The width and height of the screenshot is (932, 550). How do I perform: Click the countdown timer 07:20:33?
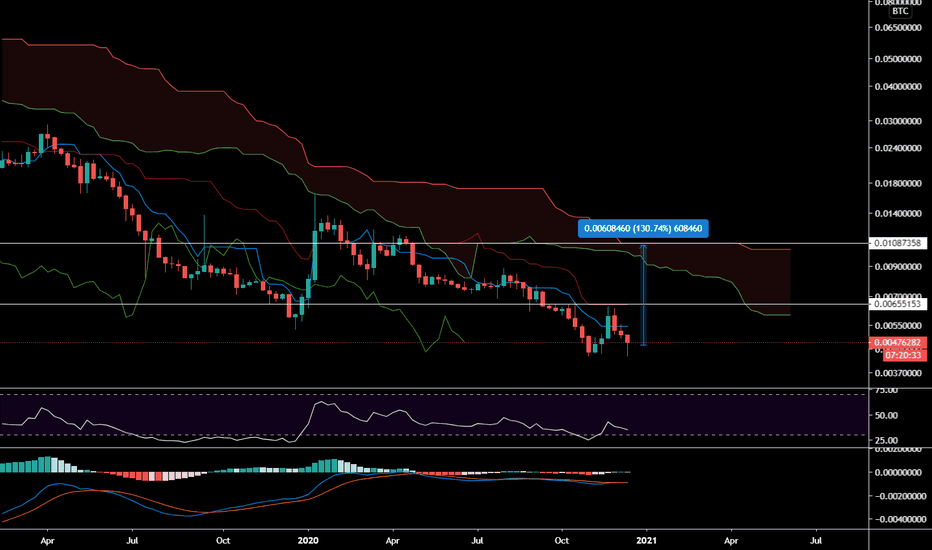pos(904,356)
